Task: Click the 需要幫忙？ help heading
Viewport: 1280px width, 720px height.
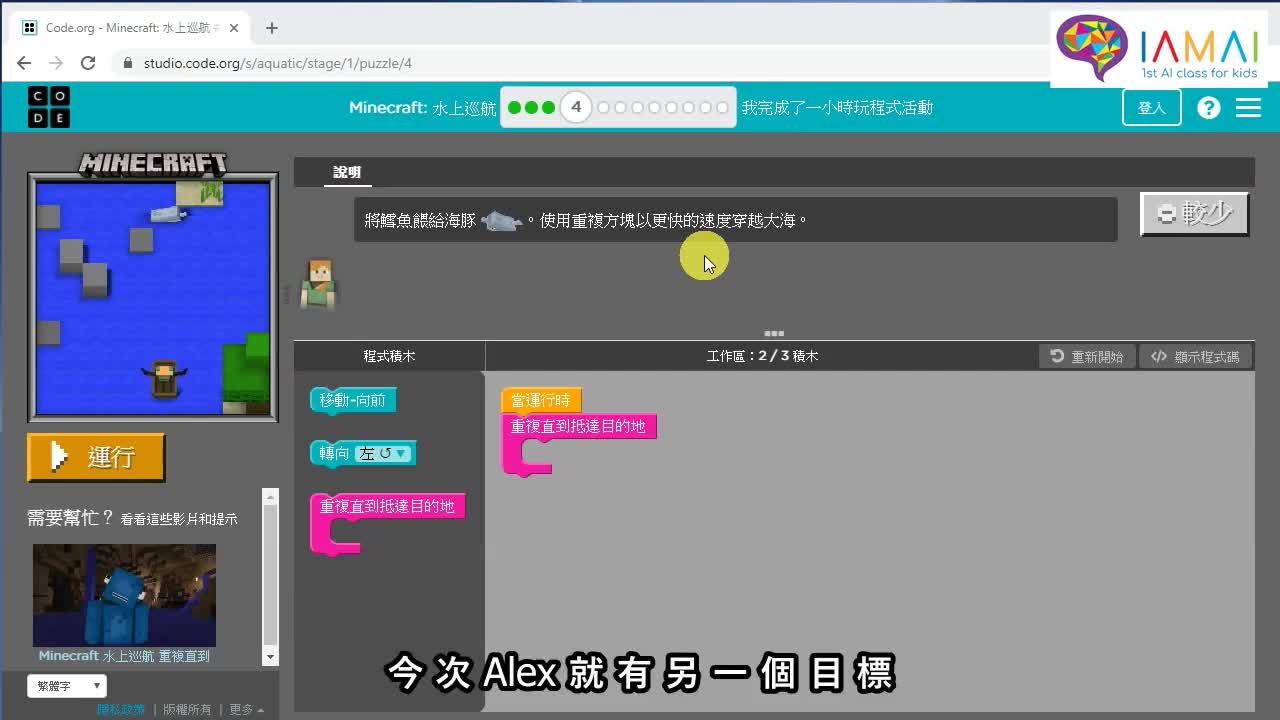Action: pyautogui.click(x=71, y=518)
